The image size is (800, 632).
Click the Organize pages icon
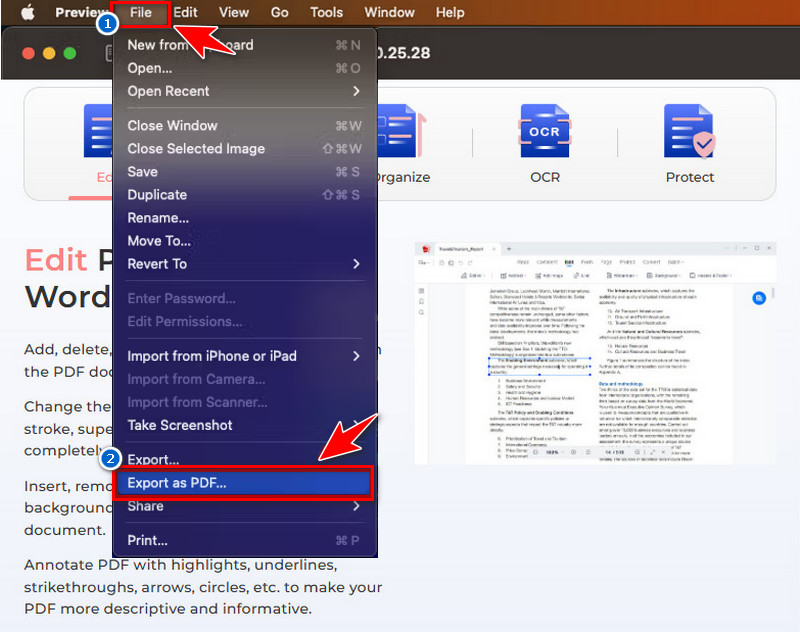click(402, 131)
